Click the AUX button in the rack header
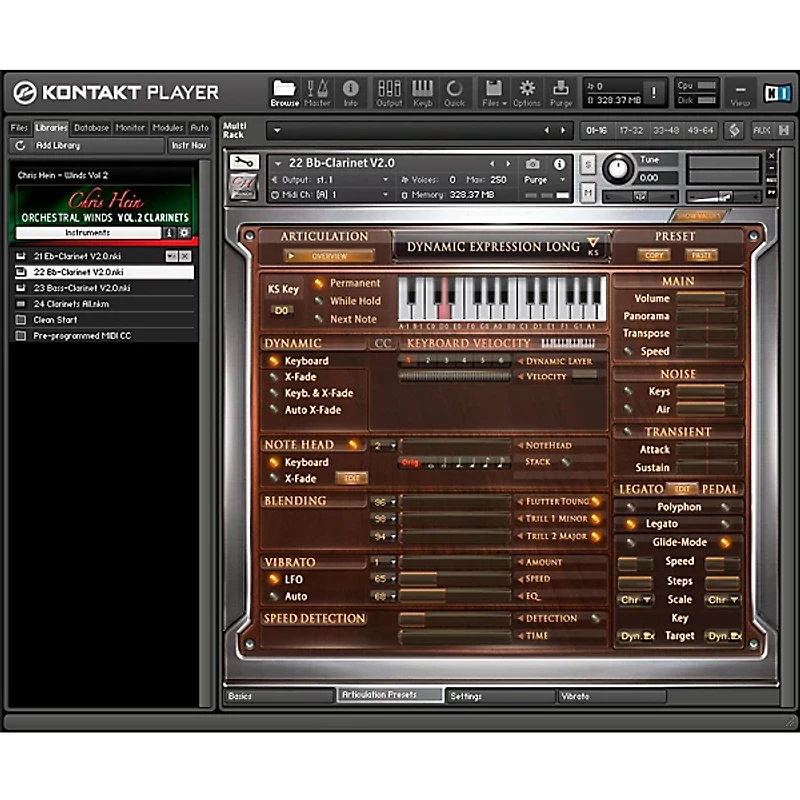Image resolution: width=800 pixels, height=800 pixels. (x=761, y=131)
